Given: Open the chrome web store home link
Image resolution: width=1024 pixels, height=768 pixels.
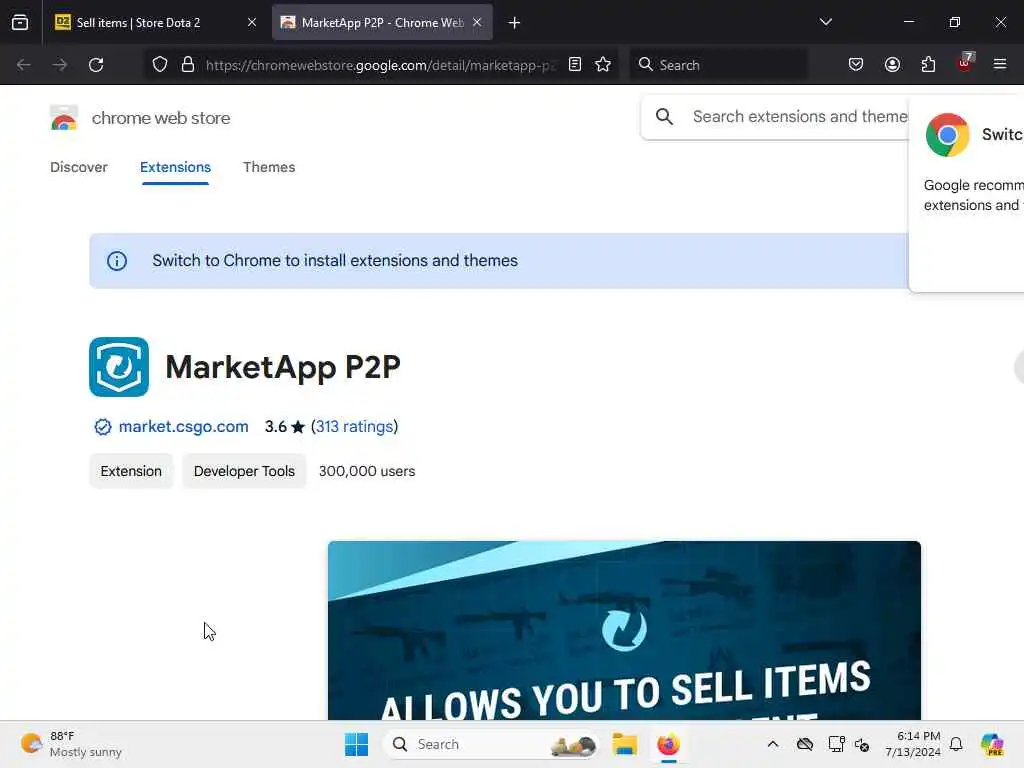Looking at the screenshot, I should (x=161, y=118).
